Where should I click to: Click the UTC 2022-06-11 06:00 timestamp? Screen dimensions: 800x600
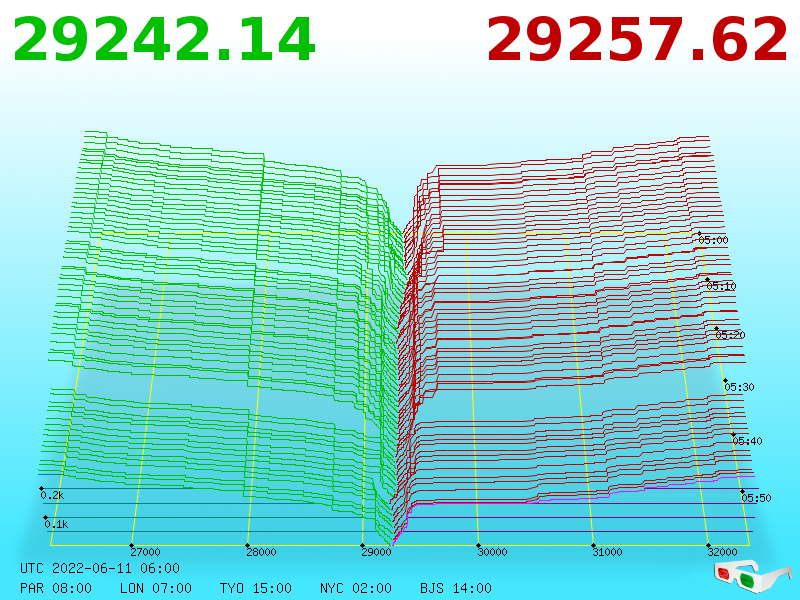click(x=100, y=568)
